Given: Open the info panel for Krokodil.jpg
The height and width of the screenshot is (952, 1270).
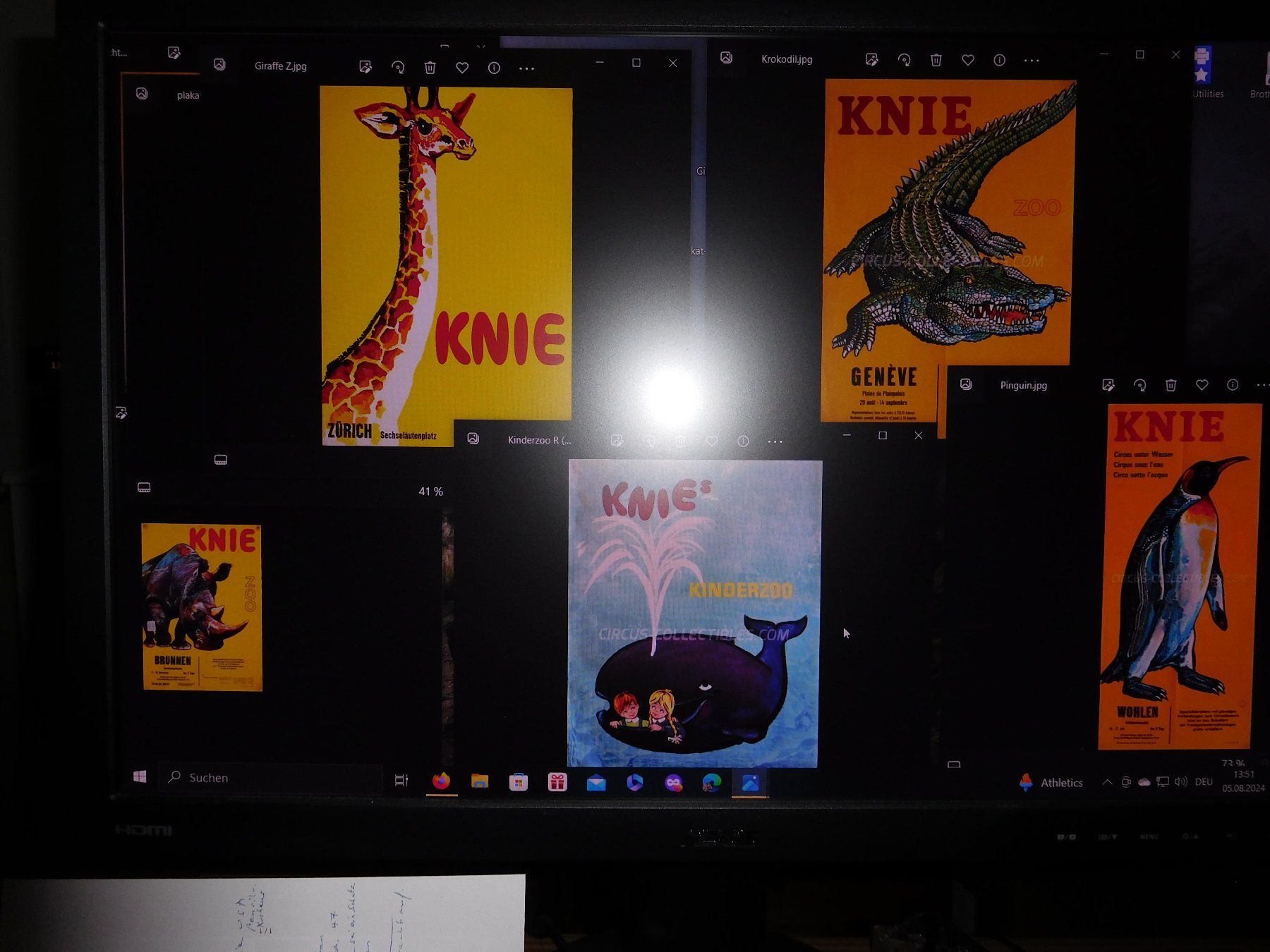Looking at the screenshot, I should pyautogui.click(x=999, y=60).
